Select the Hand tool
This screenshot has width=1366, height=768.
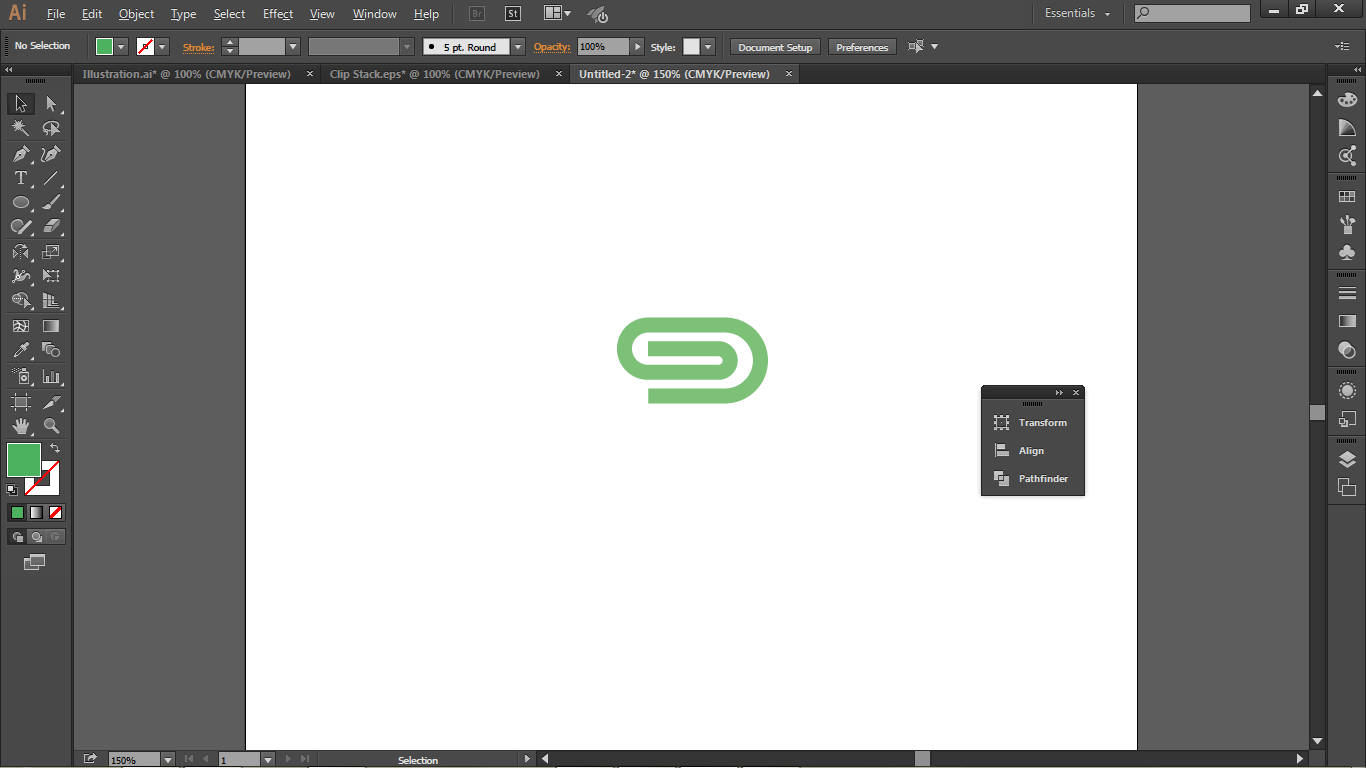click(20, 426)
